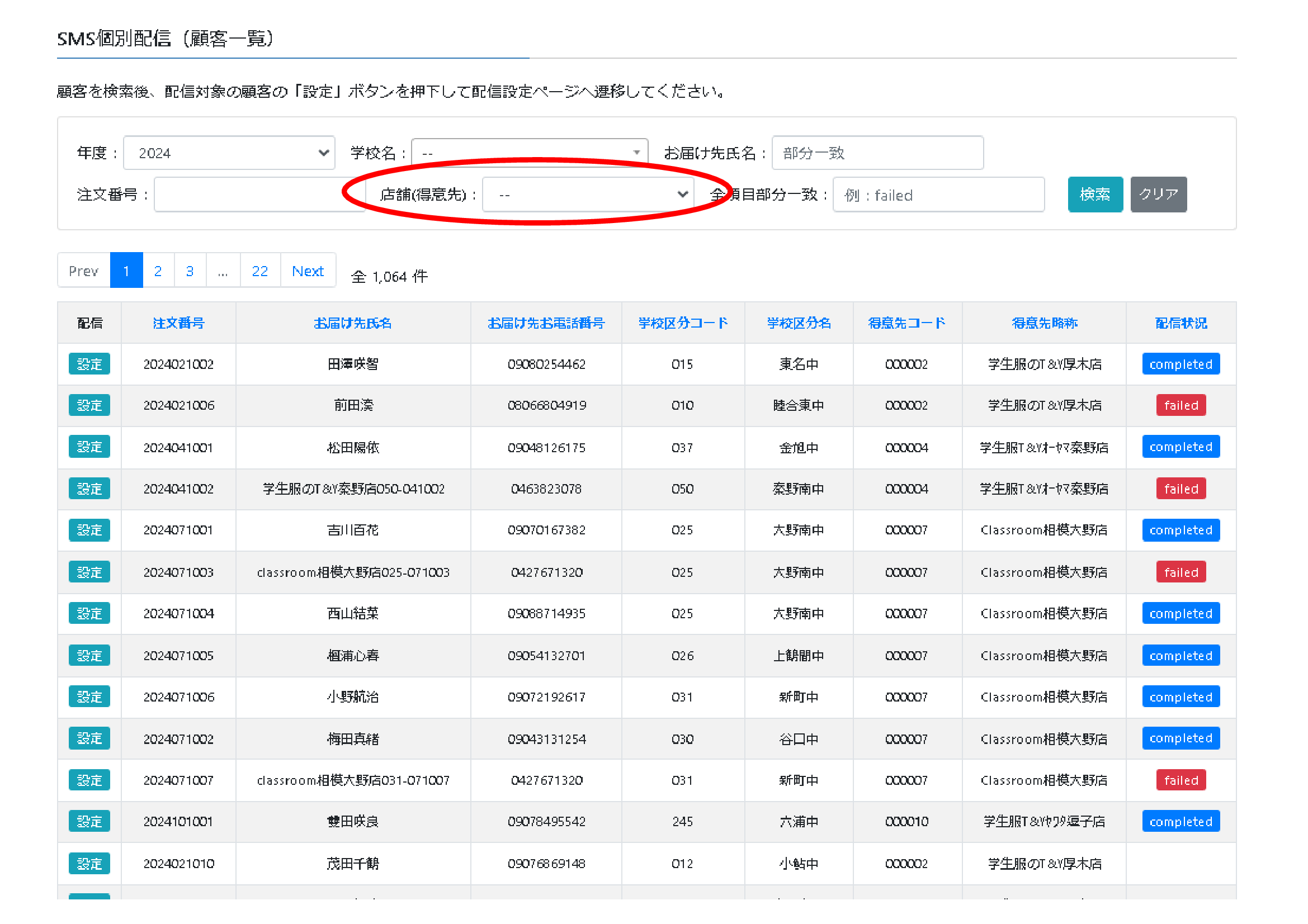Click the Next pagination link
This screenshot has width=1308, height=924.
point(308,271)
